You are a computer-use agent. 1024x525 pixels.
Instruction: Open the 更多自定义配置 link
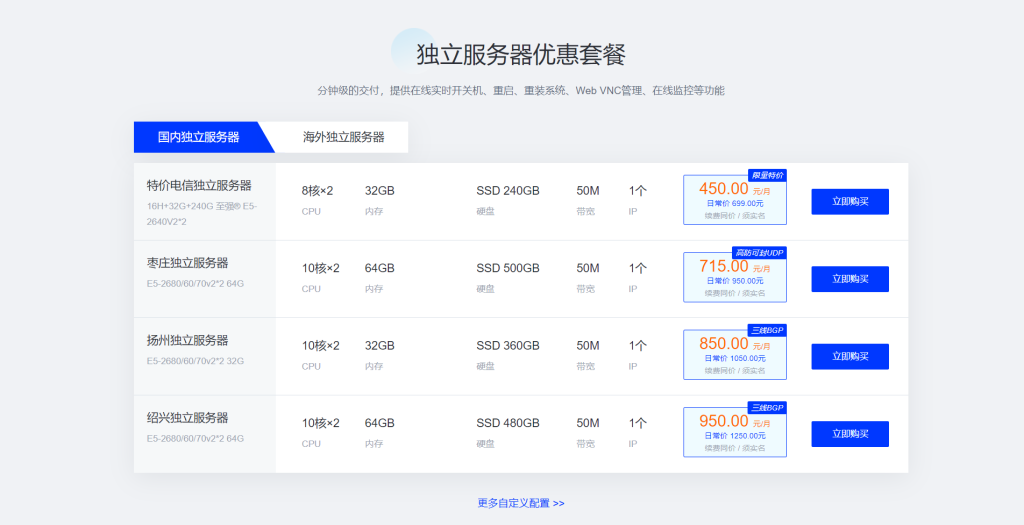(x=520, y=503)
